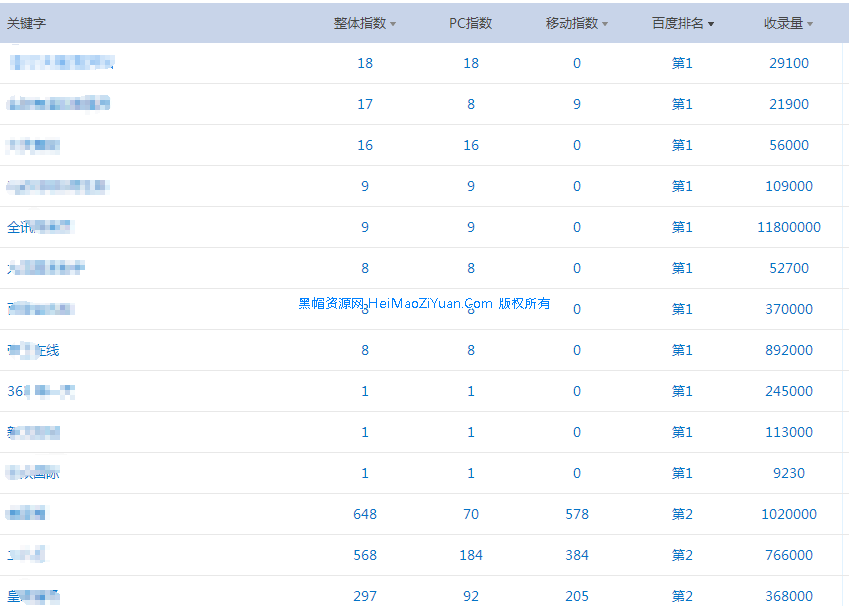Select the PC指数 column header
This screenshot has width=849, height=606.
coord(470,23)
